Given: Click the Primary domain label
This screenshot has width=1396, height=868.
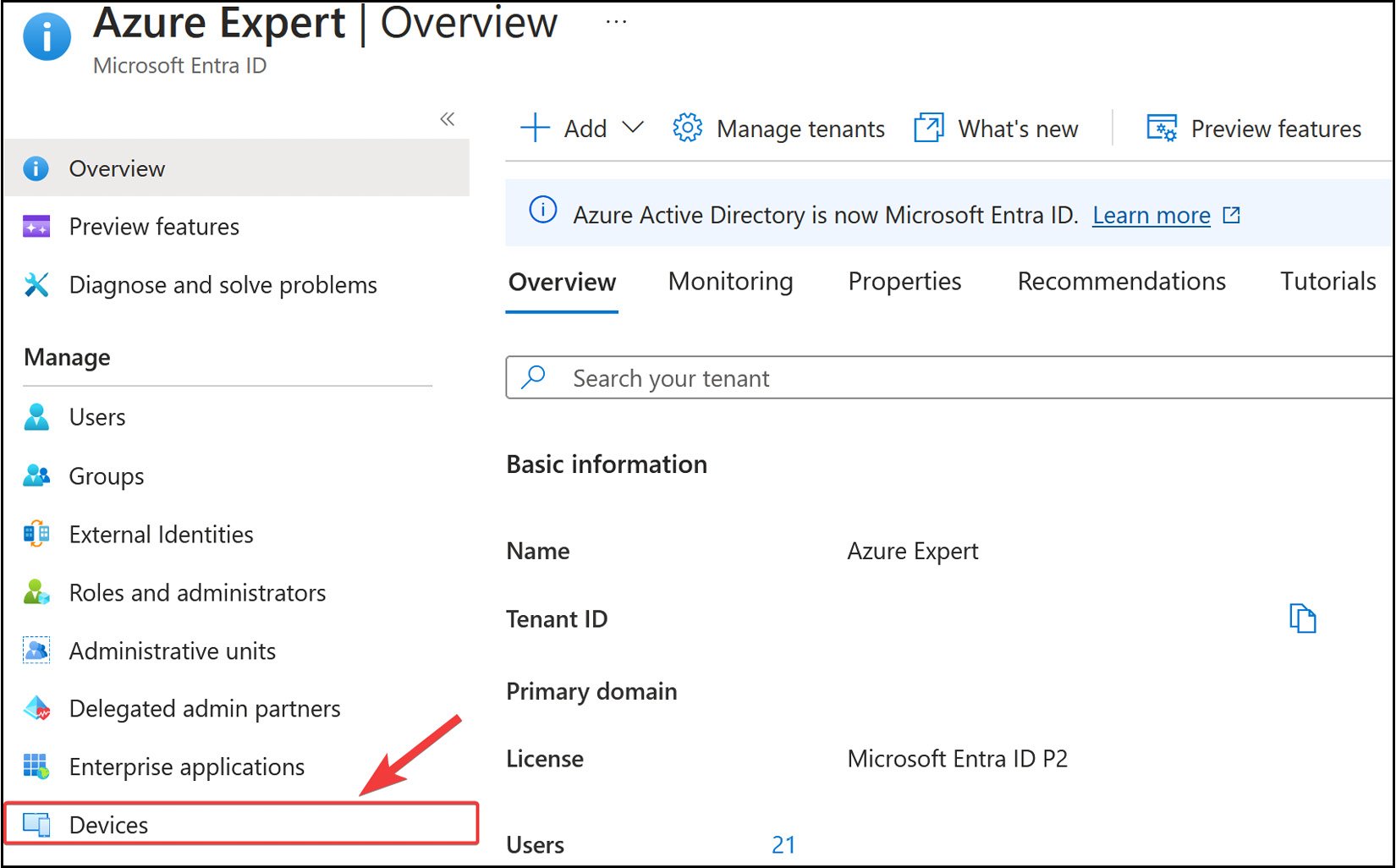Looking at the screenshot, I should [591, 691].
